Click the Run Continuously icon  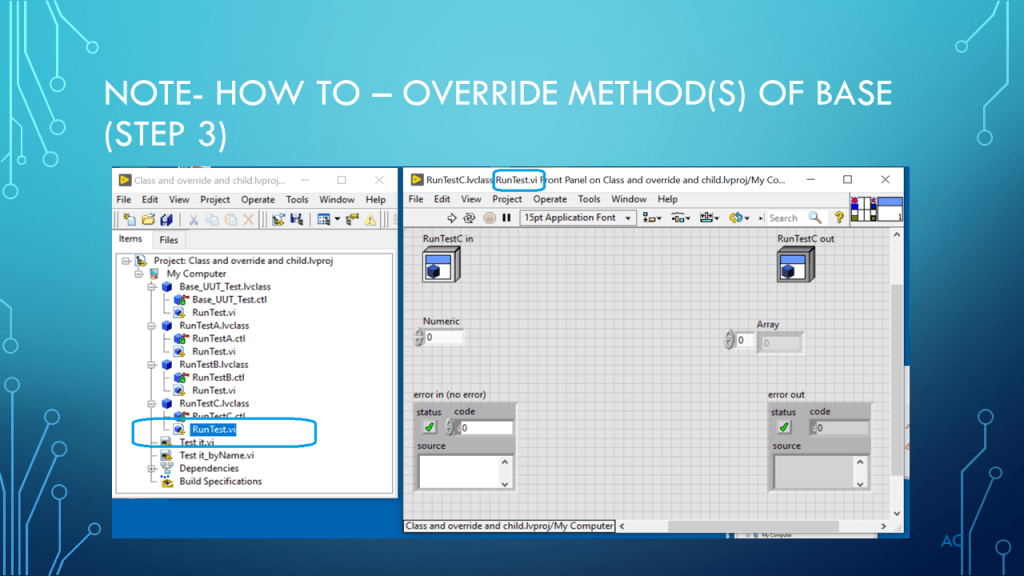pyautogui.click(x=470, y=217)
